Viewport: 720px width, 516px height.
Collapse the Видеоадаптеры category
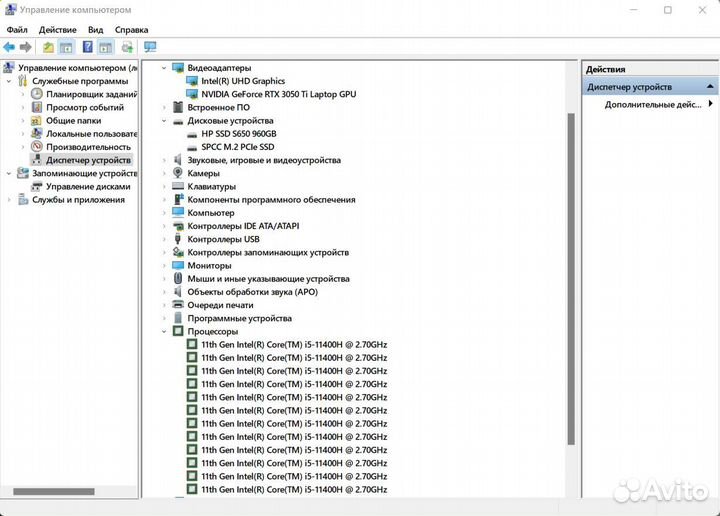pyautogui.click(x=164, y=68)
